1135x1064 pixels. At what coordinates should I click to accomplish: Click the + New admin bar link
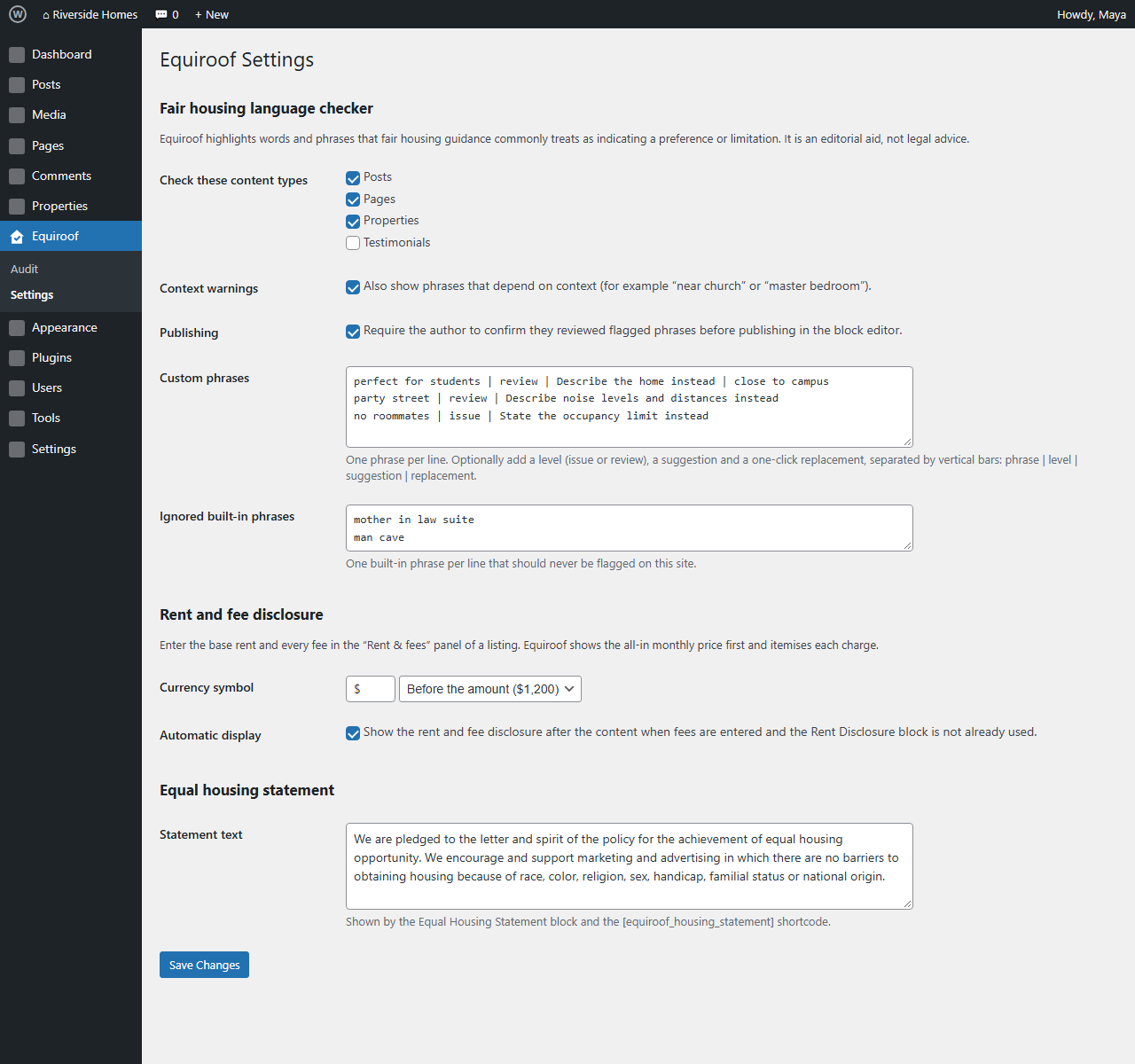click(x=211, y=14)
